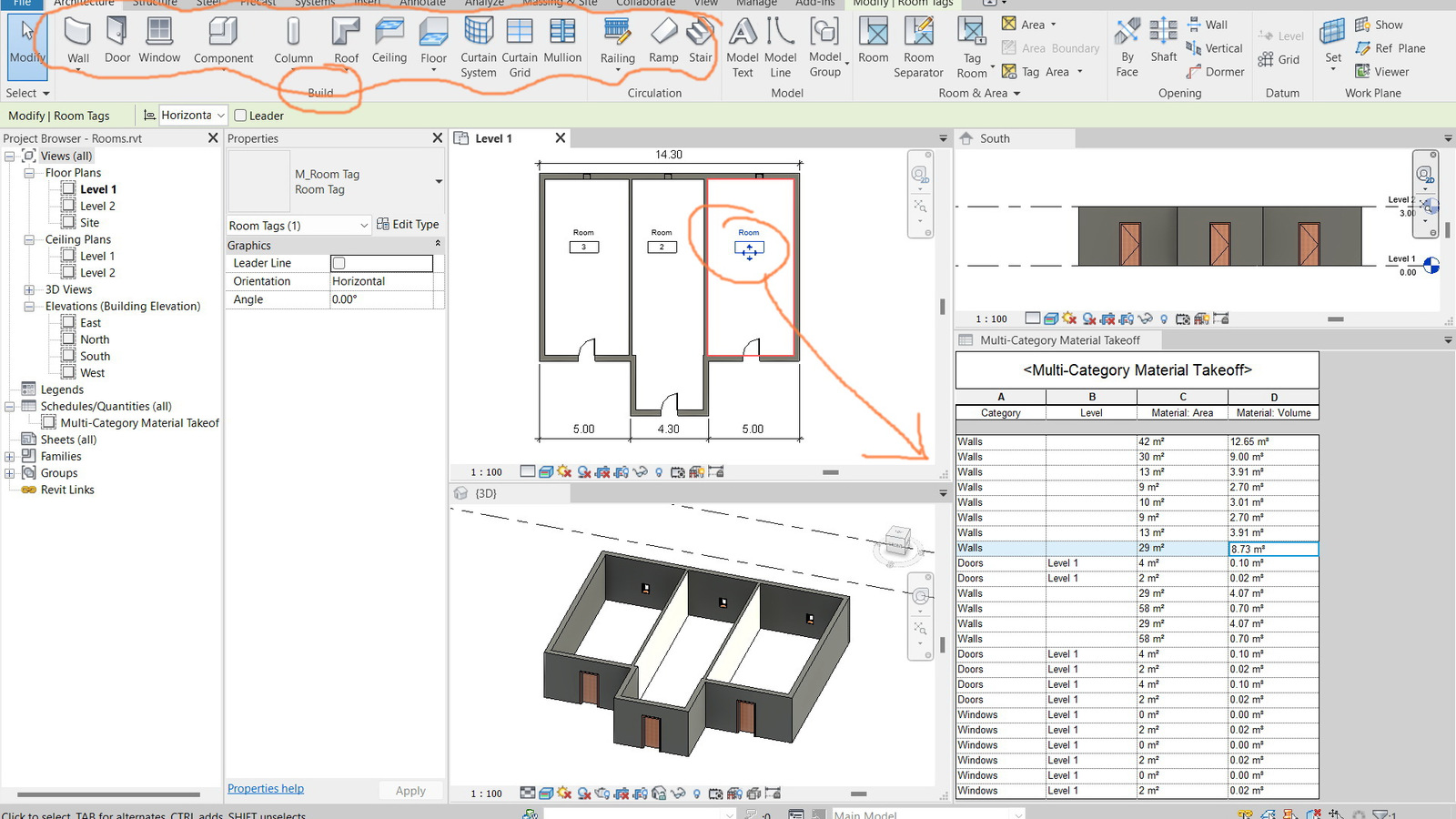Enable the Leader checkbox in options bar
1456x819 pixels.
(240, 116)
